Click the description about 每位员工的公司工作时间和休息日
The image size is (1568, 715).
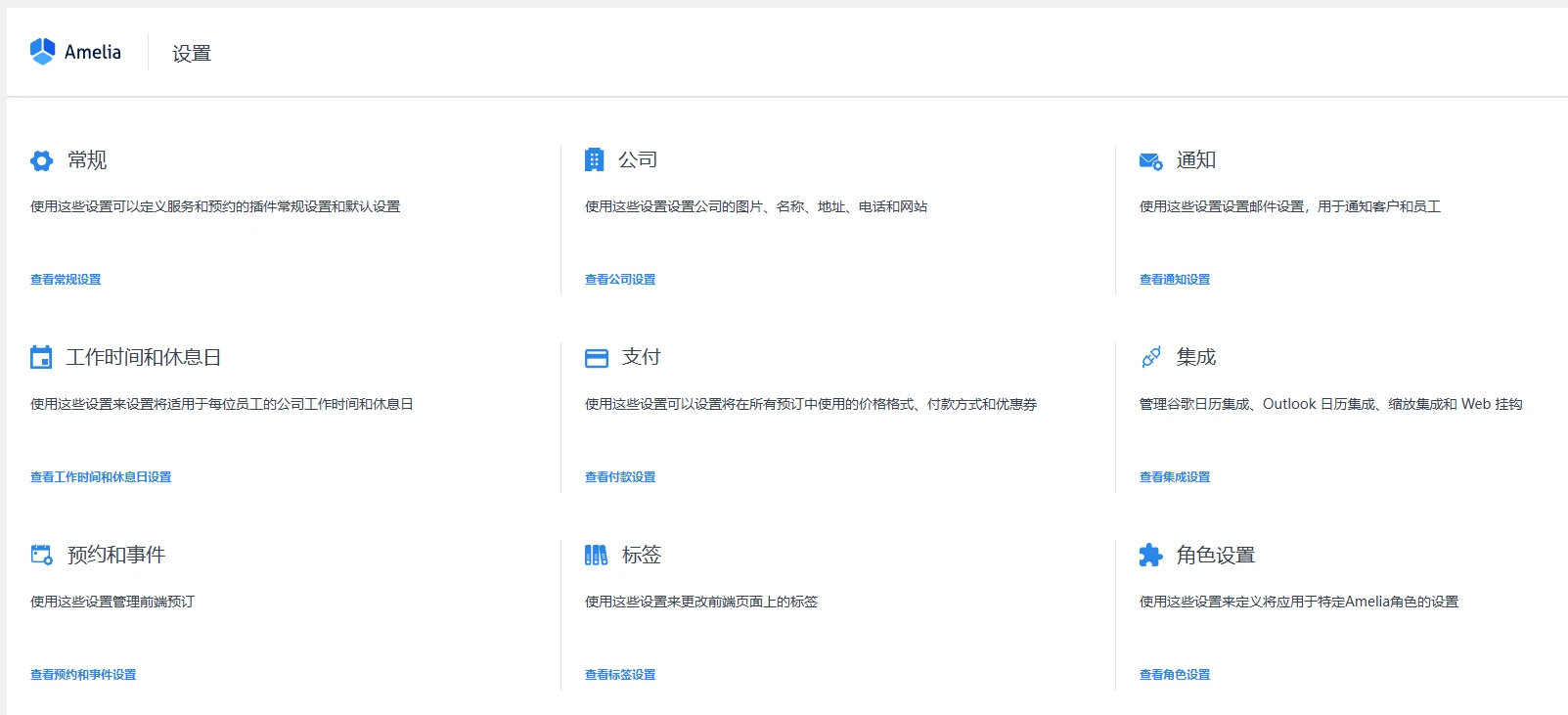(x=222, y=404)
